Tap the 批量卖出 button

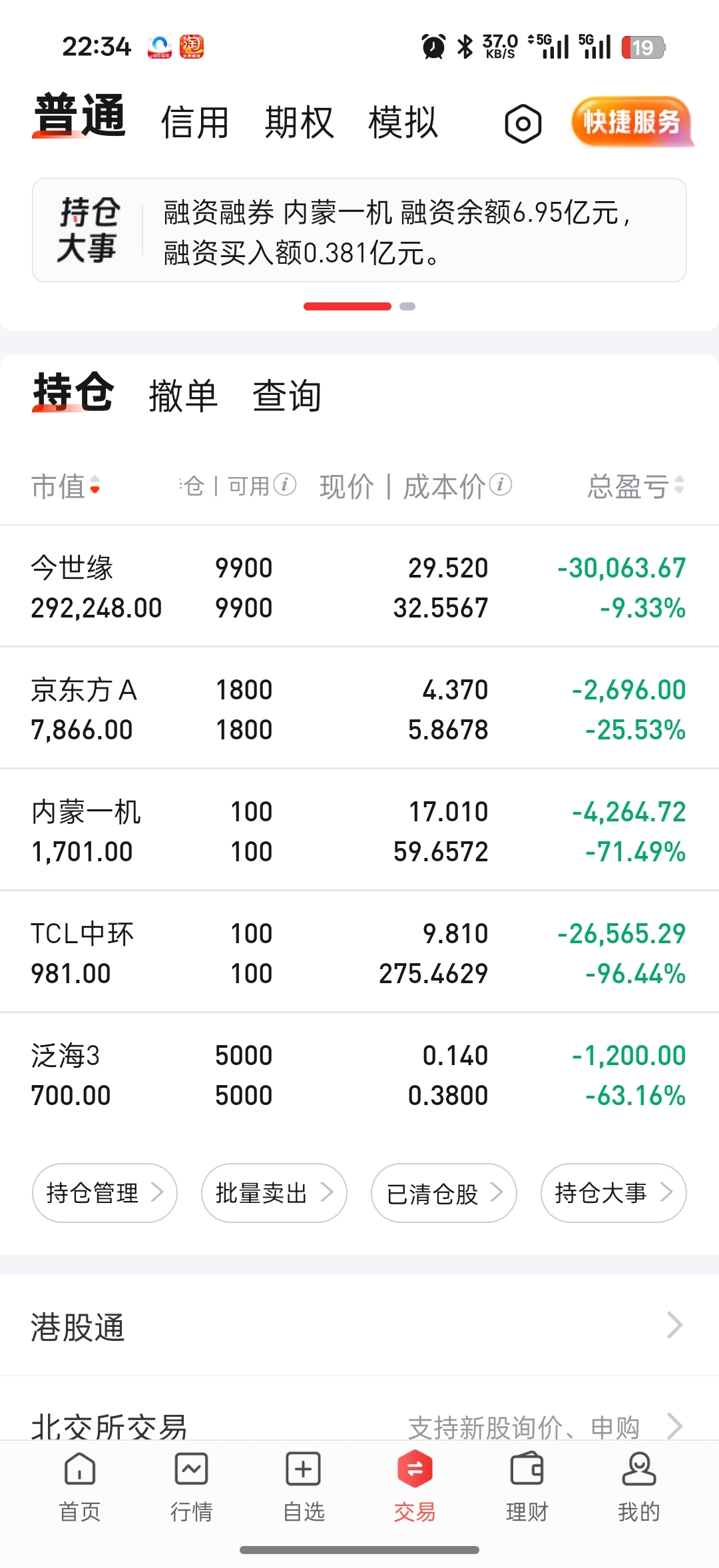point(274,1192)
